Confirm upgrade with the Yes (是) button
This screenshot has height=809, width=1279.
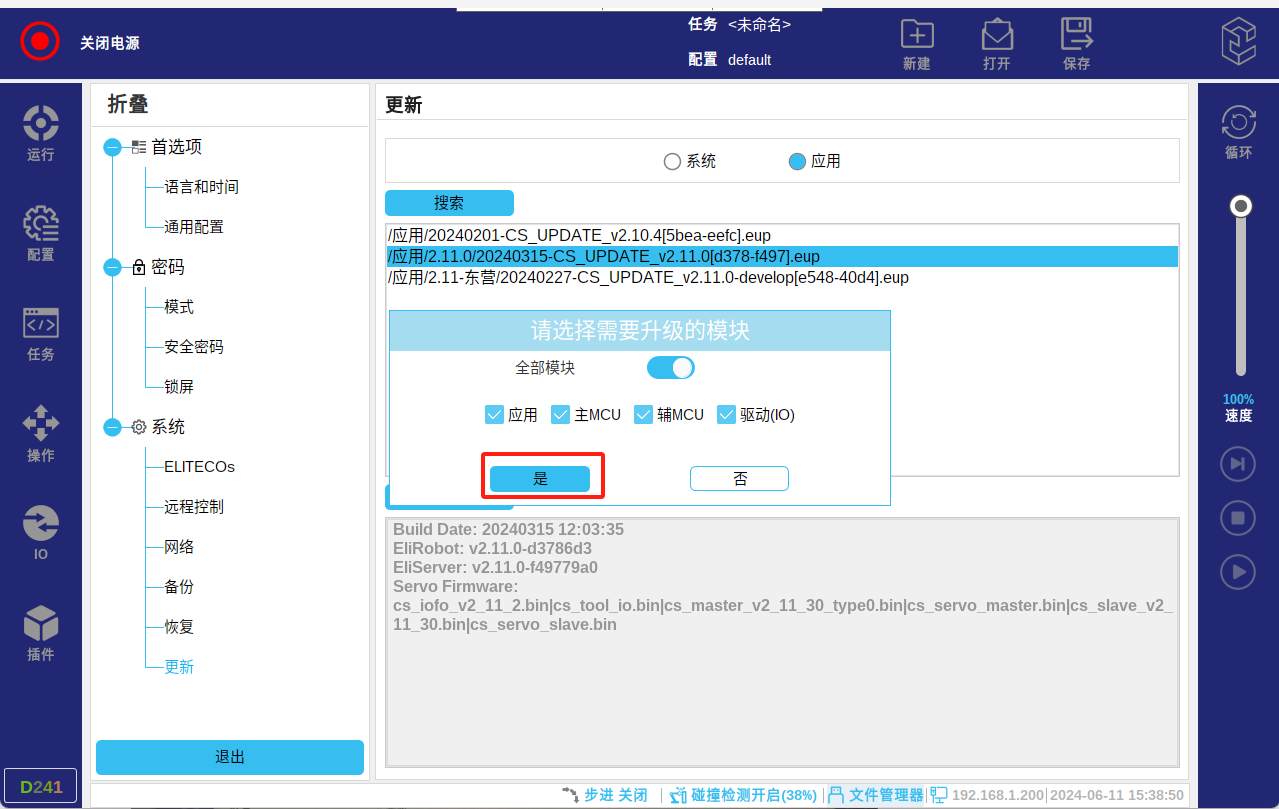click(540, 479)
